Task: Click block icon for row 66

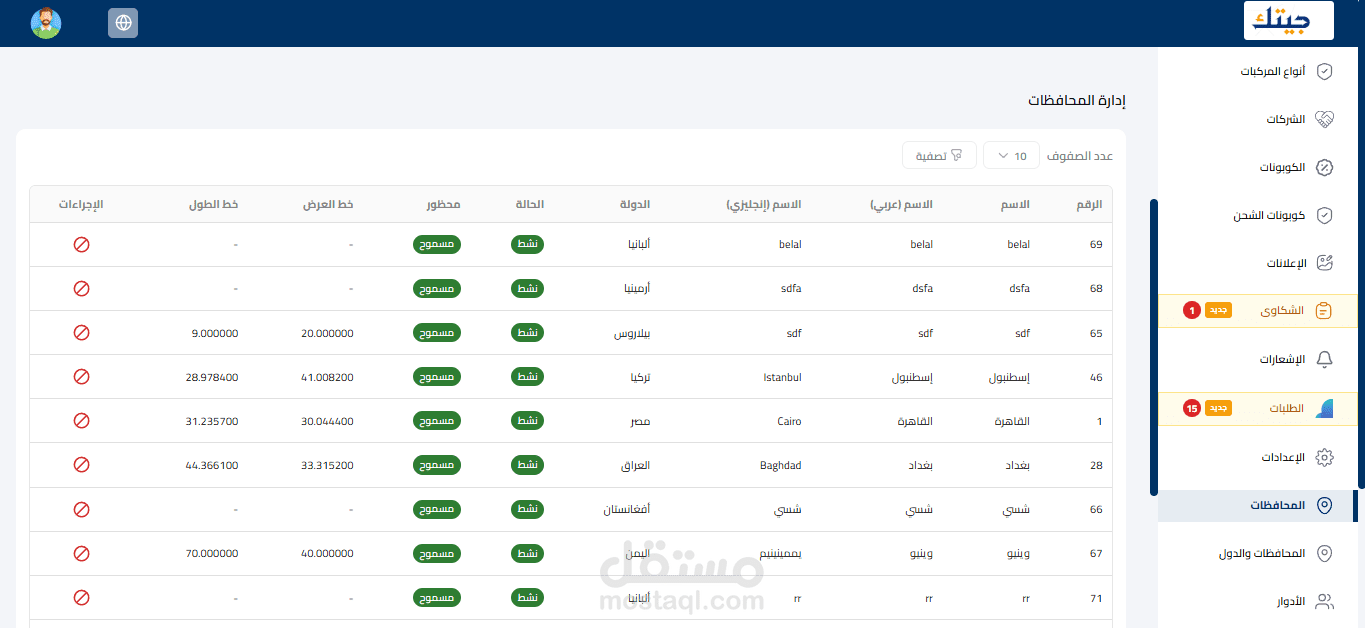Action: click(x=82, y=509)
